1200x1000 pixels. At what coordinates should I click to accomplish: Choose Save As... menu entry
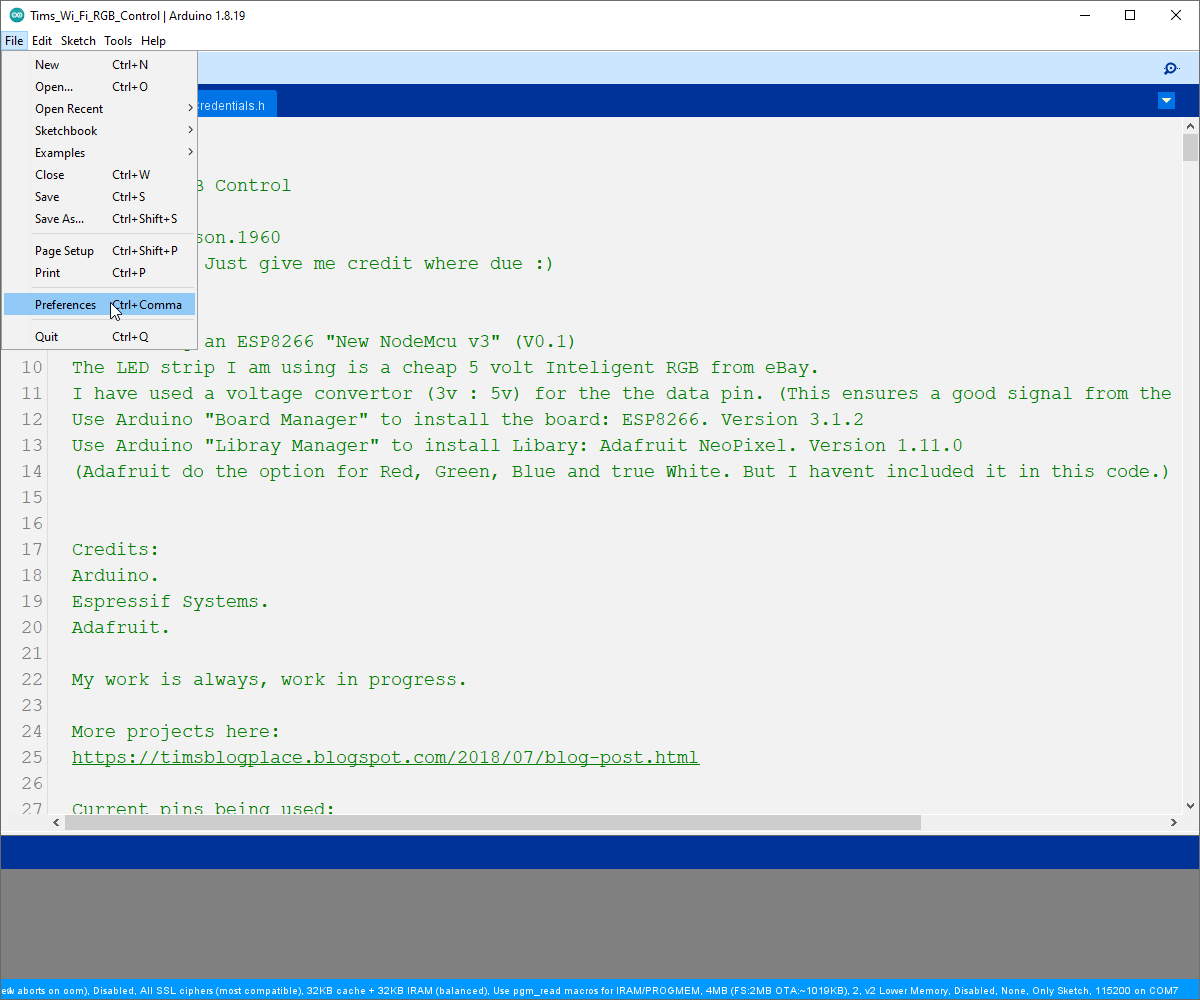[99, 219]
